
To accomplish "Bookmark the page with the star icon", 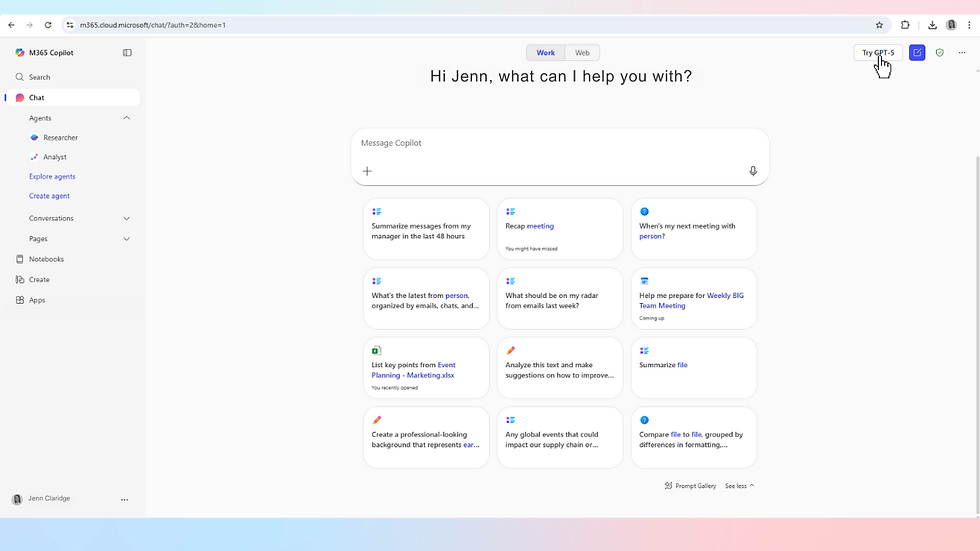I will click(x=879, y=25).
